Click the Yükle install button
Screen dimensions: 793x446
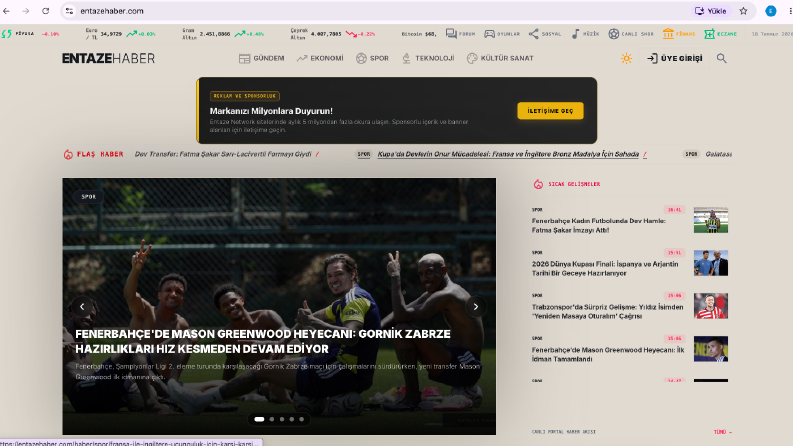[711, 11]
